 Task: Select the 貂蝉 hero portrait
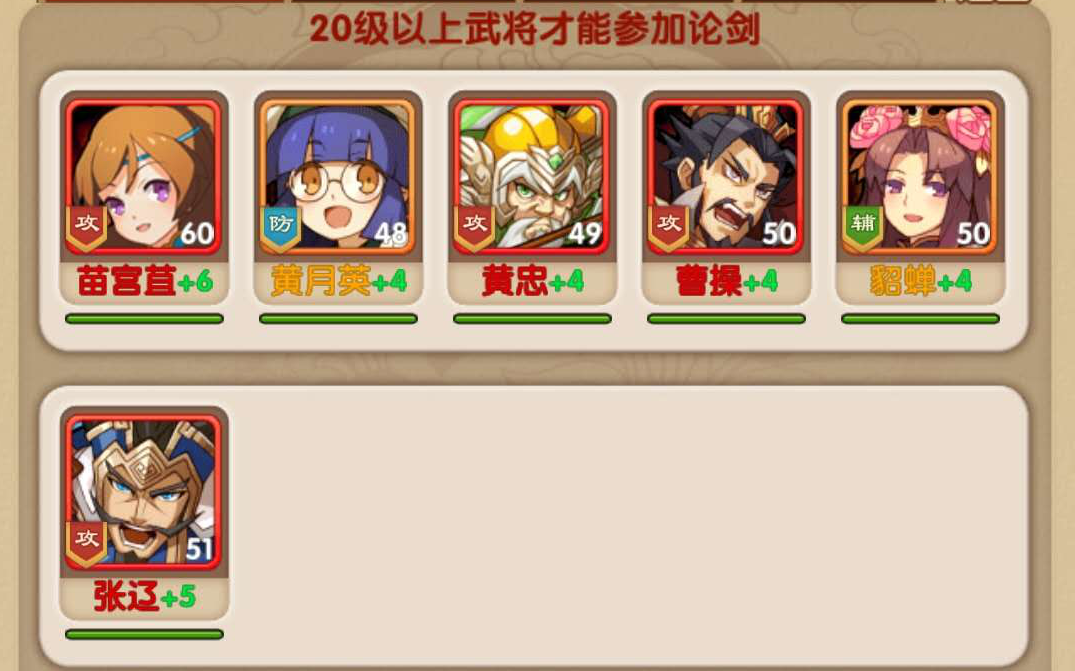[920, 176]
